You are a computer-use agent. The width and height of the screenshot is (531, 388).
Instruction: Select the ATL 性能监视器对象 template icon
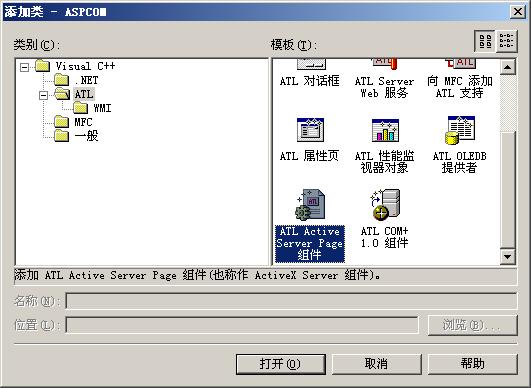click(385, 130)
